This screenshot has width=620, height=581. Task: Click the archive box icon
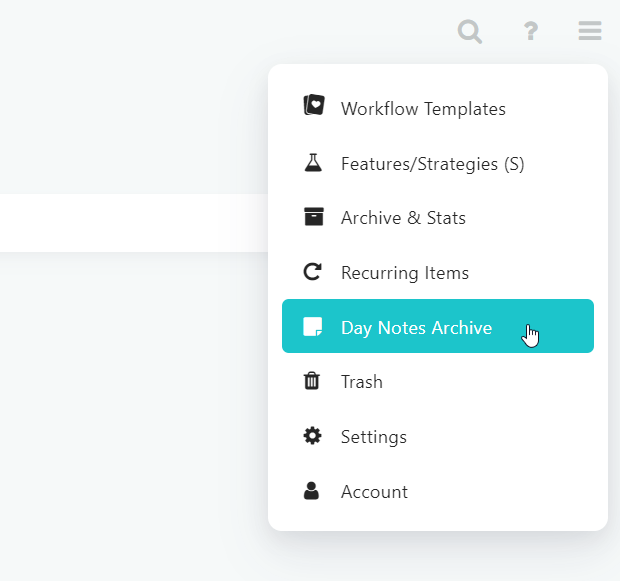[314, 216]
